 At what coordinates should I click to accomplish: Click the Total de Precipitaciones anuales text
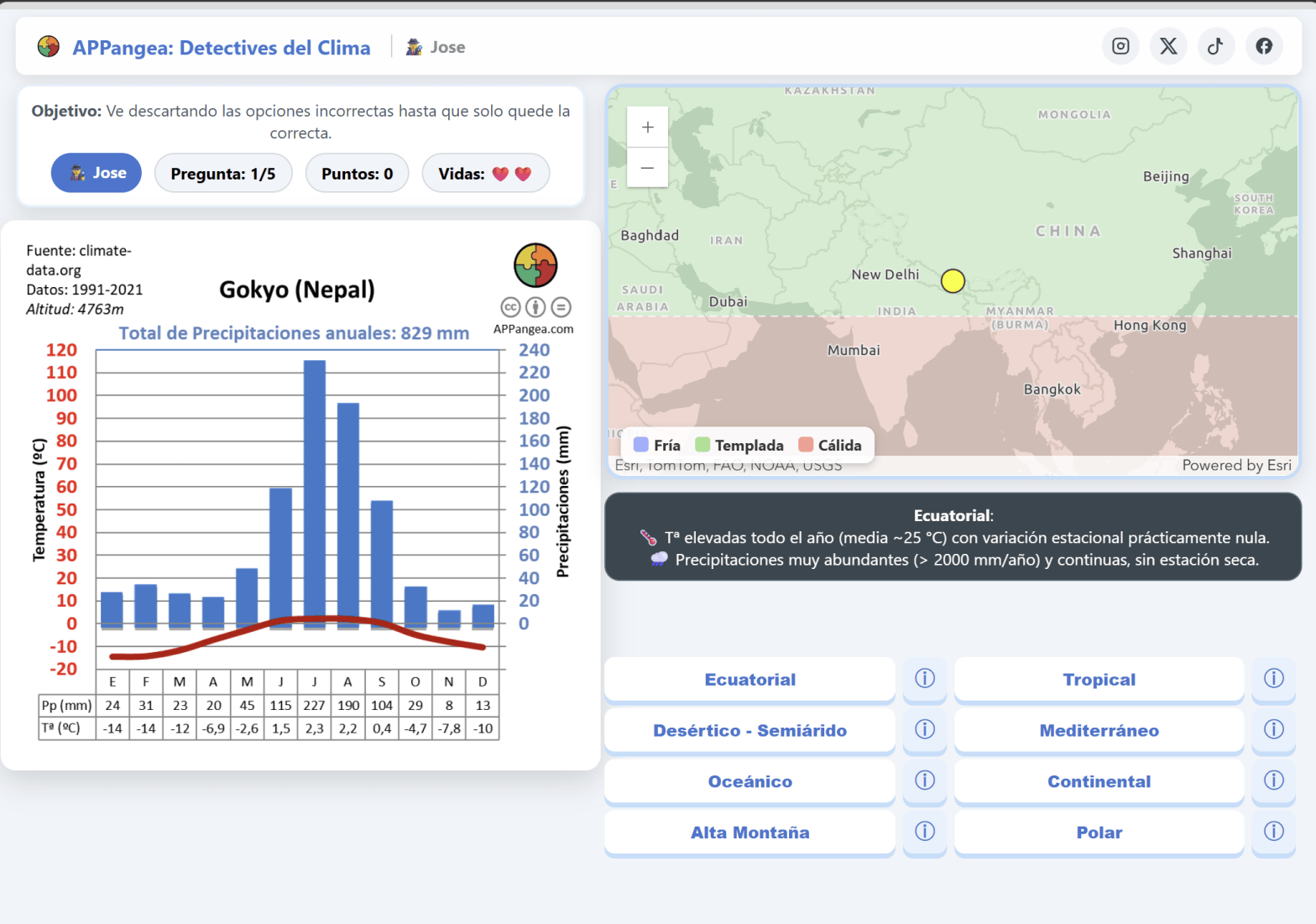pos(294,333)
